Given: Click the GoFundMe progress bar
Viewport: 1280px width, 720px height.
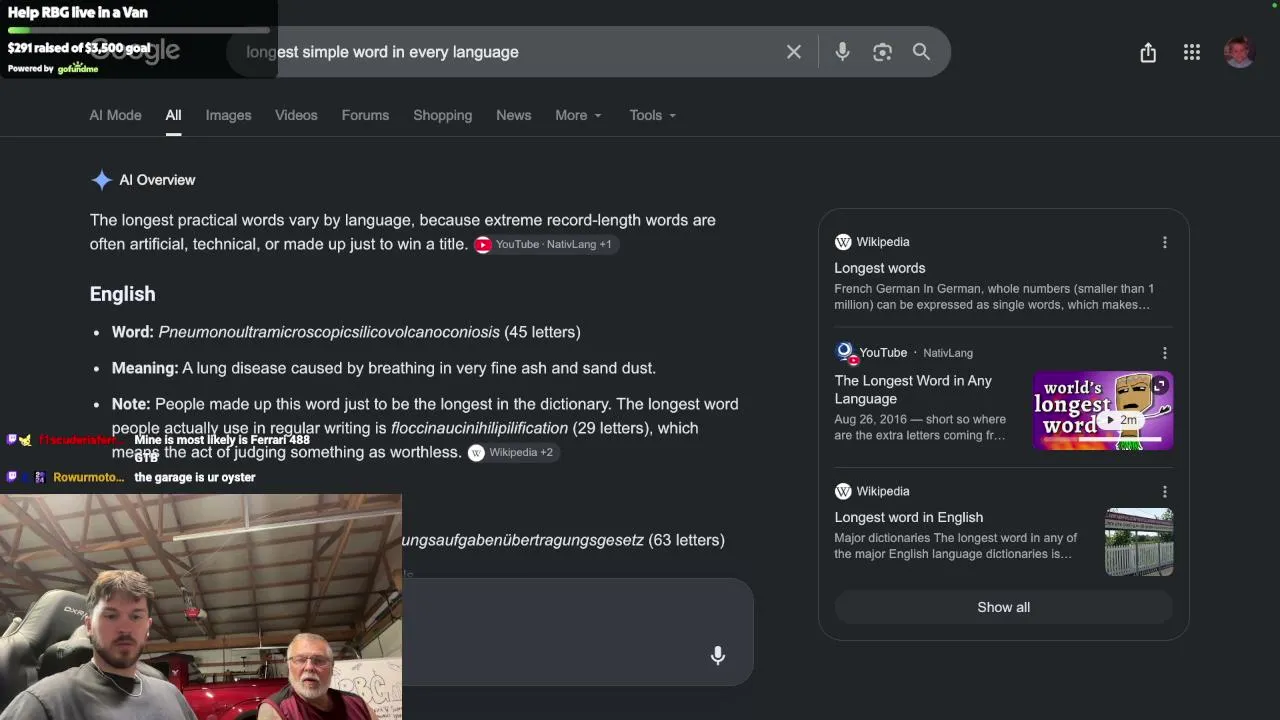Looking at the screenshot, I should [139, 31].
